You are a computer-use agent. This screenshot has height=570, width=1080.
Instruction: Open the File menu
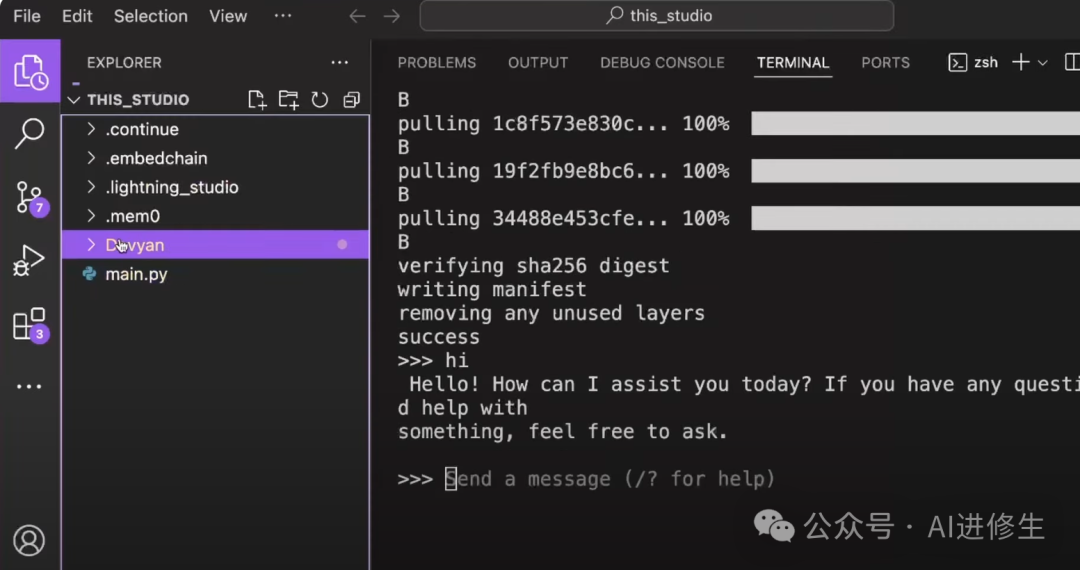(x=27, y=16)
